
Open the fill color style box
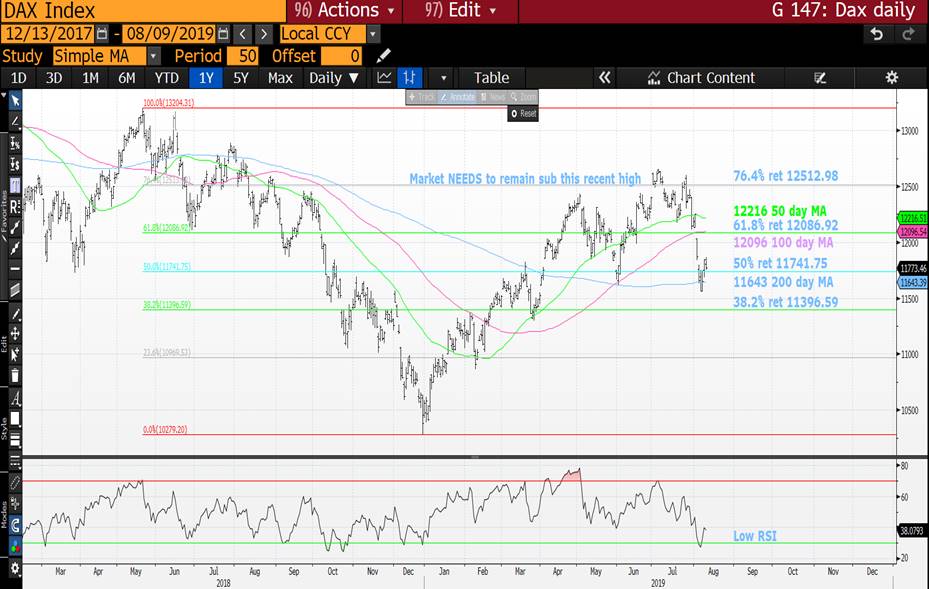(x=15, y=419)
